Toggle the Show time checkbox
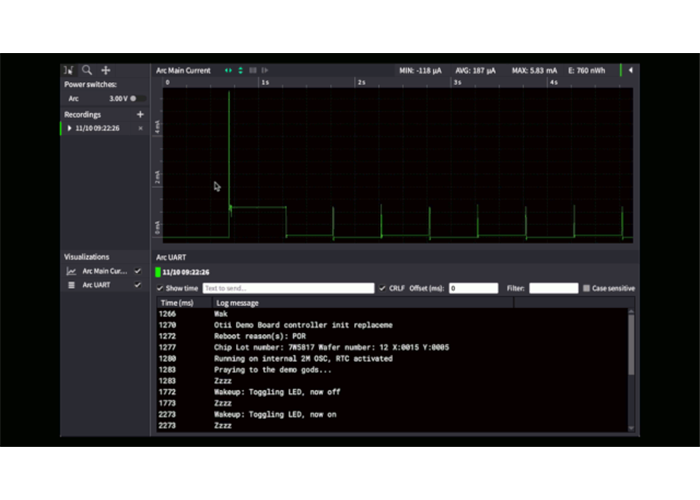700x500 pixels. click(160, 288)
